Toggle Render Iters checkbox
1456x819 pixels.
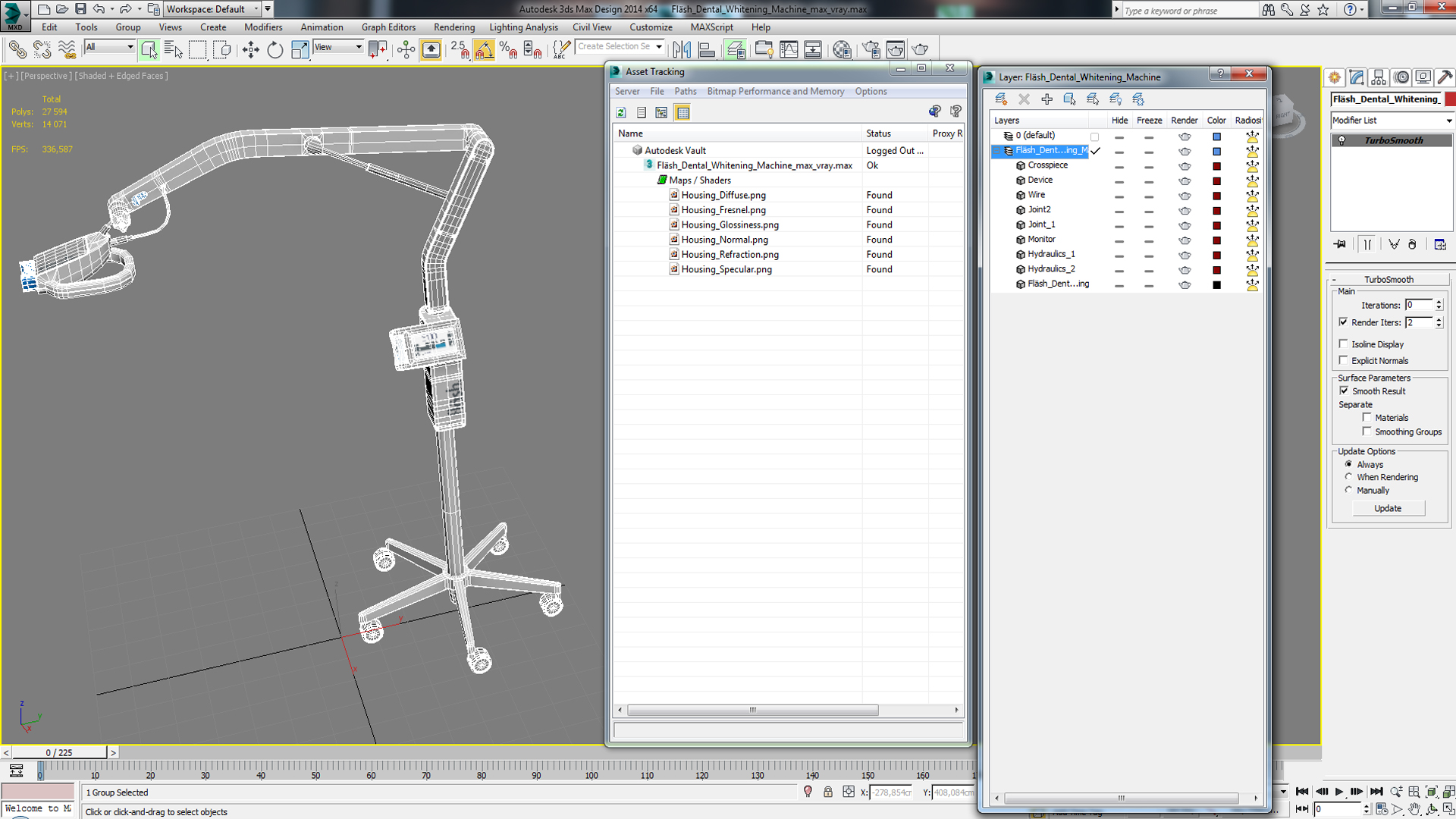pos(1343,322)
